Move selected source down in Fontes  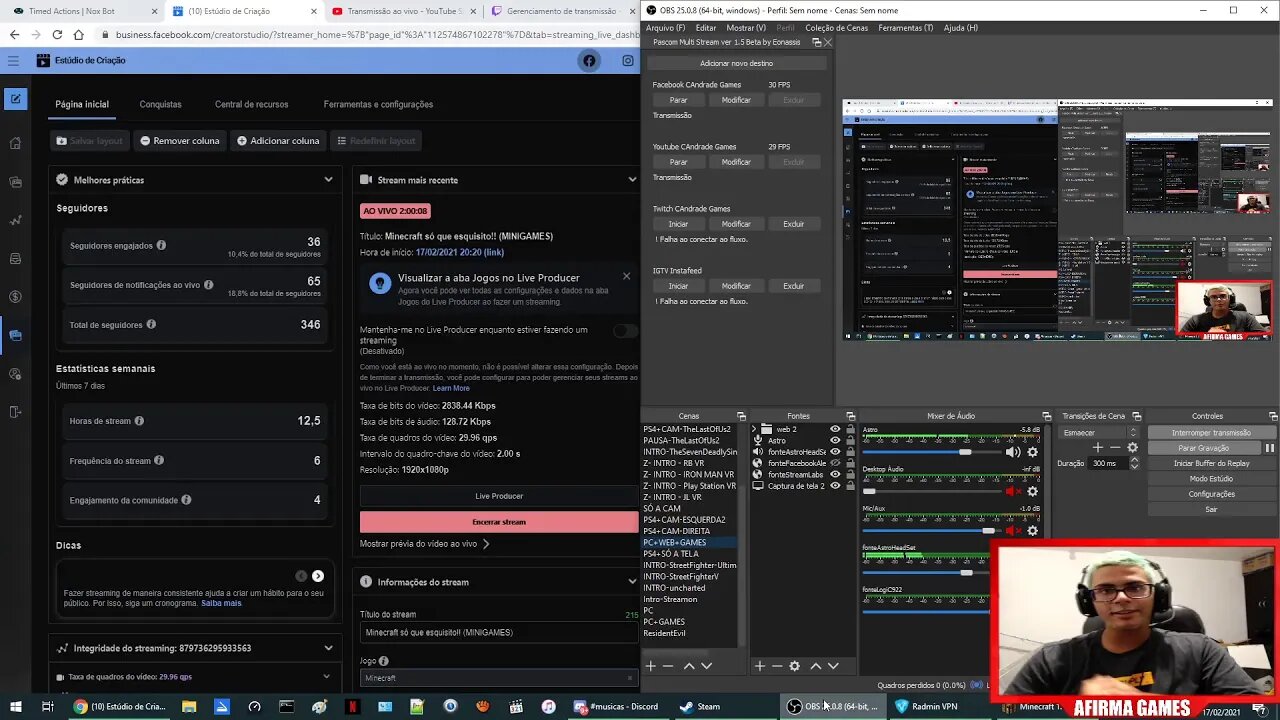pos(833,666)
